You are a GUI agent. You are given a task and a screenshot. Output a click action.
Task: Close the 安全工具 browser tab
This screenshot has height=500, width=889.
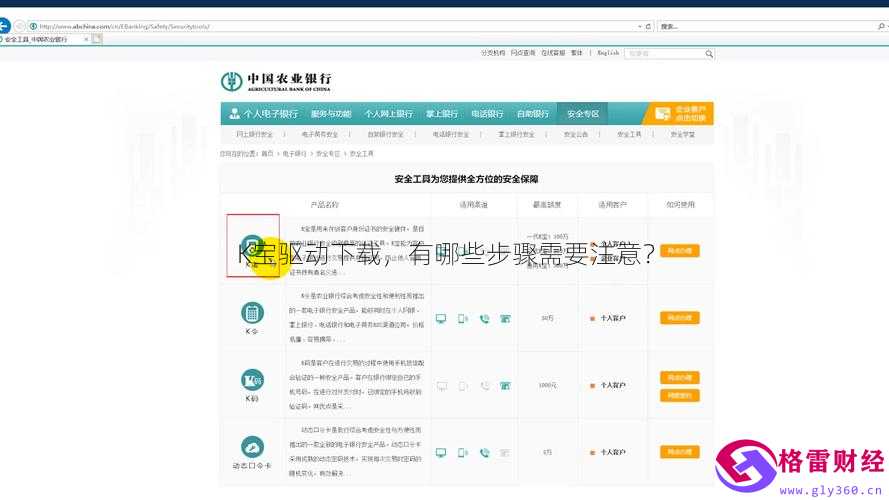pos(86,39)
